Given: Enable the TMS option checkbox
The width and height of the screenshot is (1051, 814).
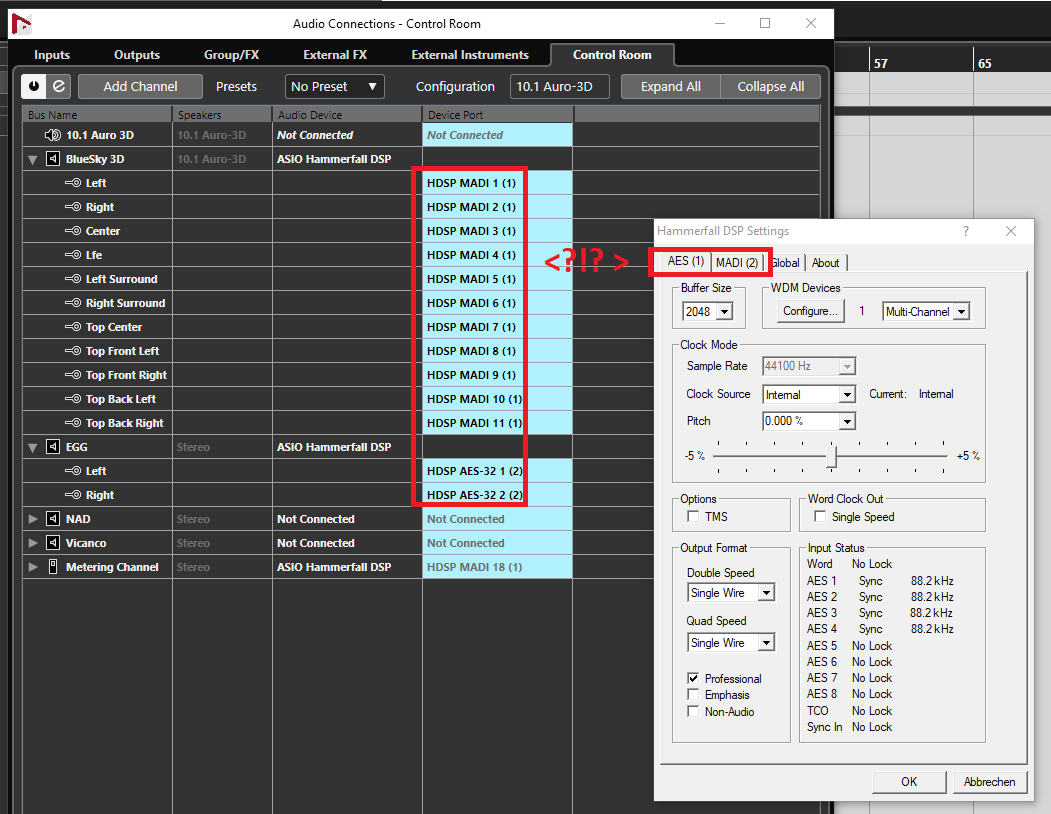Looking at the screenshot, I should (693, 516).
